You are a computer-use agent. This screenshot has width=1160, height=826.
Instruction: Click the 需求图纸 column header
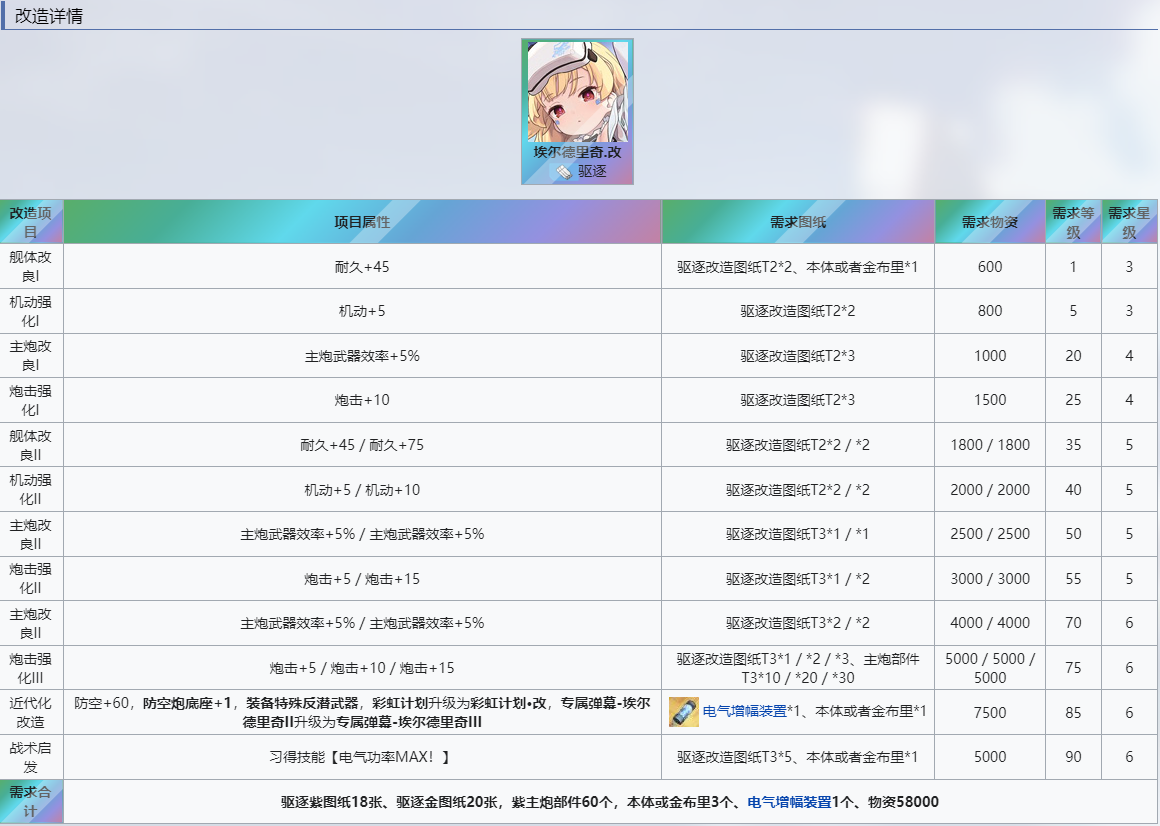point(798,222)
